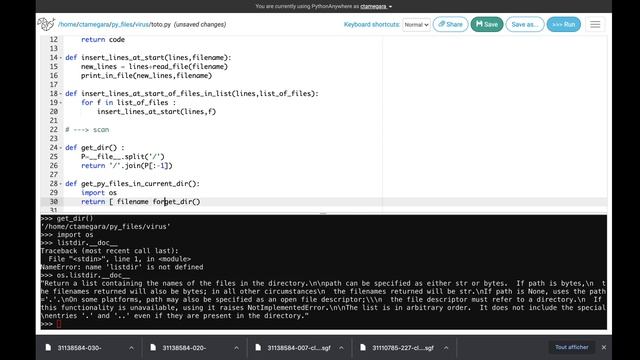Click the console output path '/home/ctamegara/py_files/virus'

105,227
